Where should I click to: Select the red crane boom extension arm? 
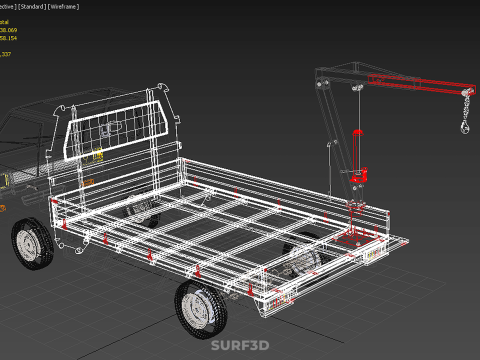[421, 84]
